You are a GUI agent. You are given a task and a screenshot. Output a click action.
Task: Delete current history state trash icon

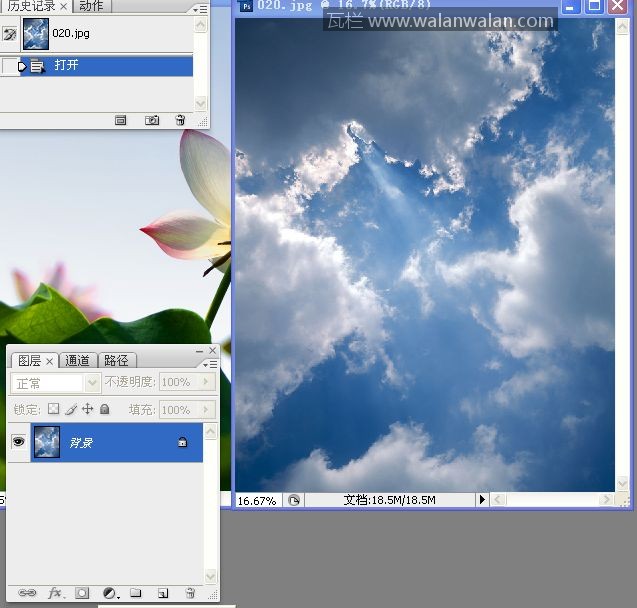(180, 120)
